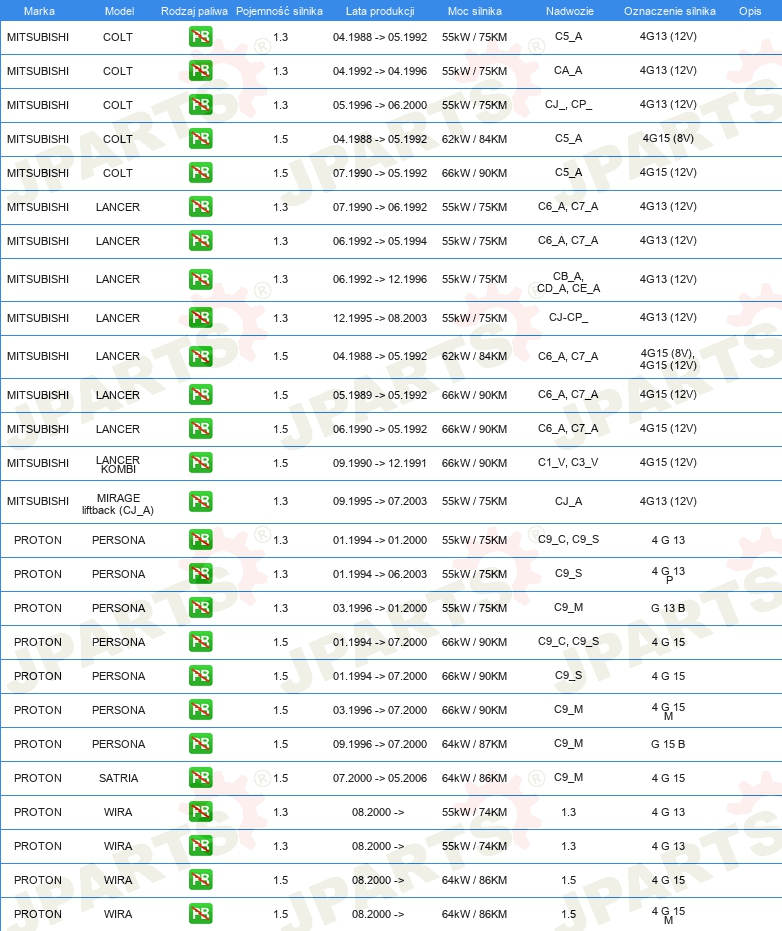Select the MIRAGE liftback (CJ_A) model cell
Screen dimensions: 782x931
click(118, 504)
